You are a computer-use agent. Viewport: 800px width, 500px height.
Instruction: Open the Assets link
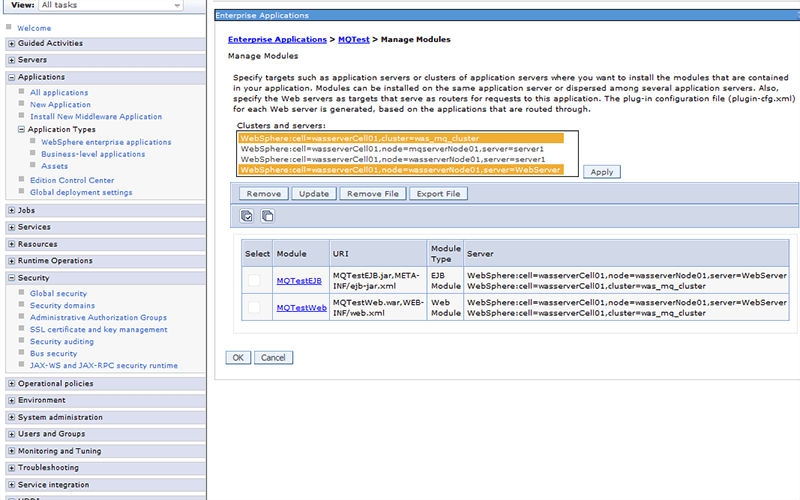[x=55, y=166]
